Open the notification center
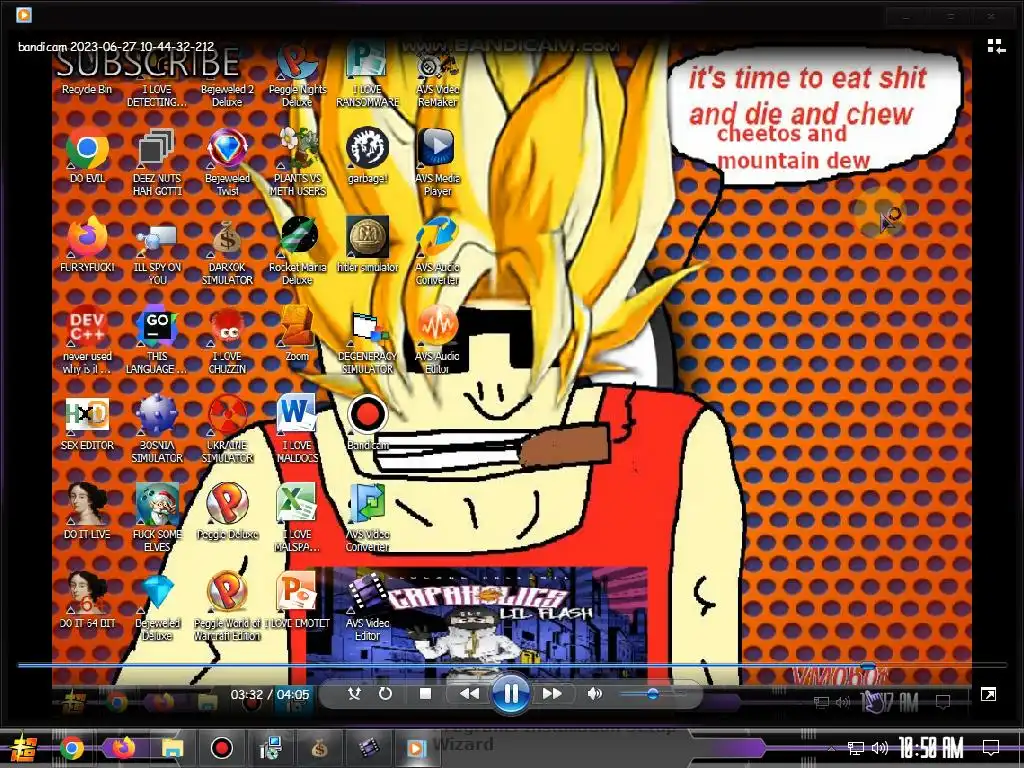The image size is (1024, 768). pyautogui.click(x=991, y=748)
